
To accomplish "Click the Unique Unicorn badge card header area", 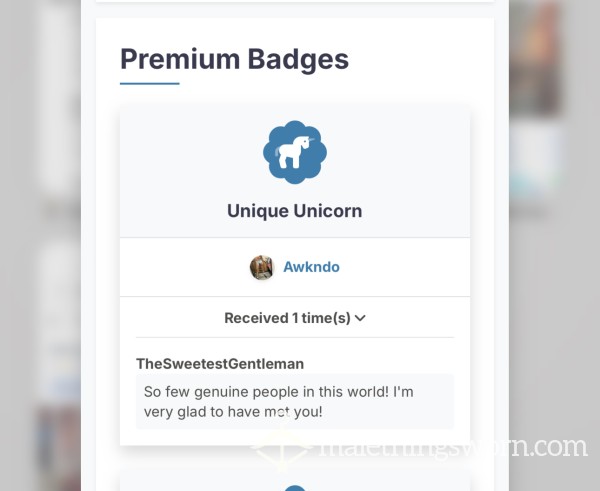I will (x=295, y=171).
